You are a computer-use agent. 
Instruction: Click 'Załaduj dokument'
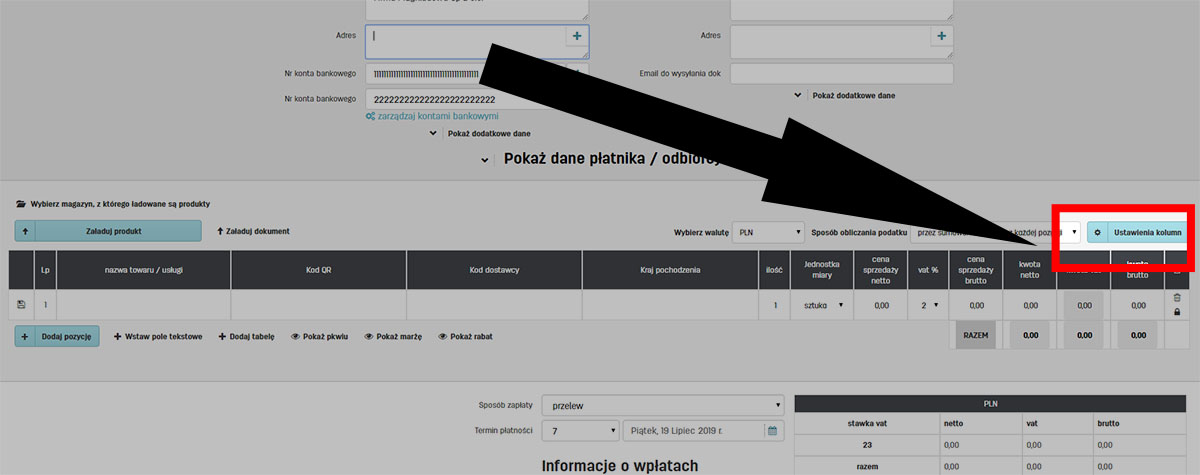point(253,231)
